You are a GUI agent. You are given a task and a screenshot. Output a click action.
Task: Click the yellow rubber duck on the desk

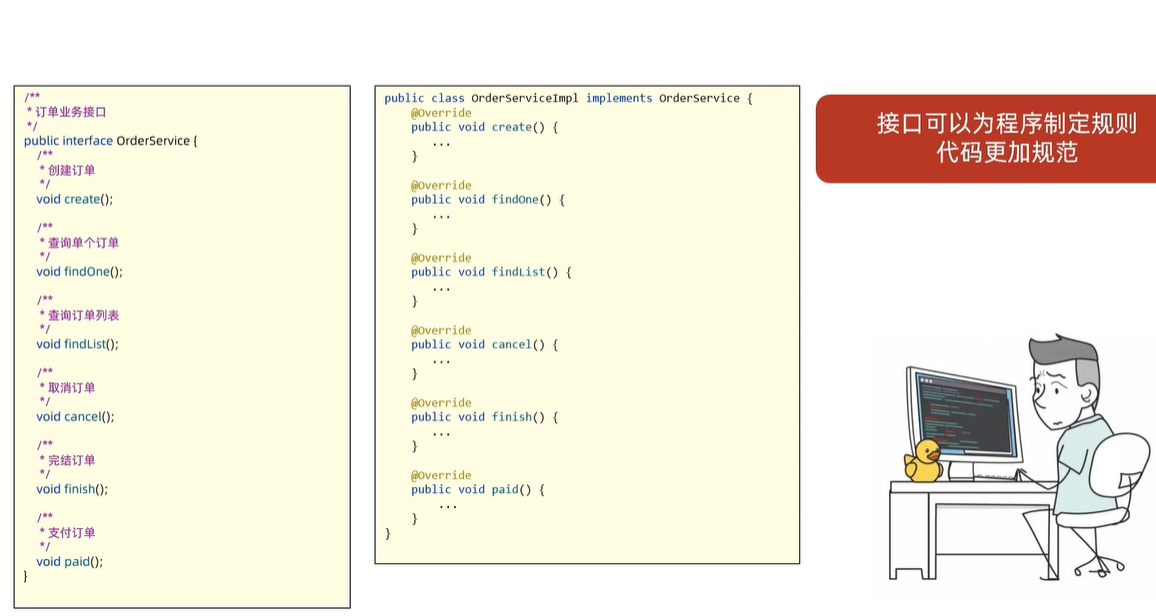tap(923, 460)
